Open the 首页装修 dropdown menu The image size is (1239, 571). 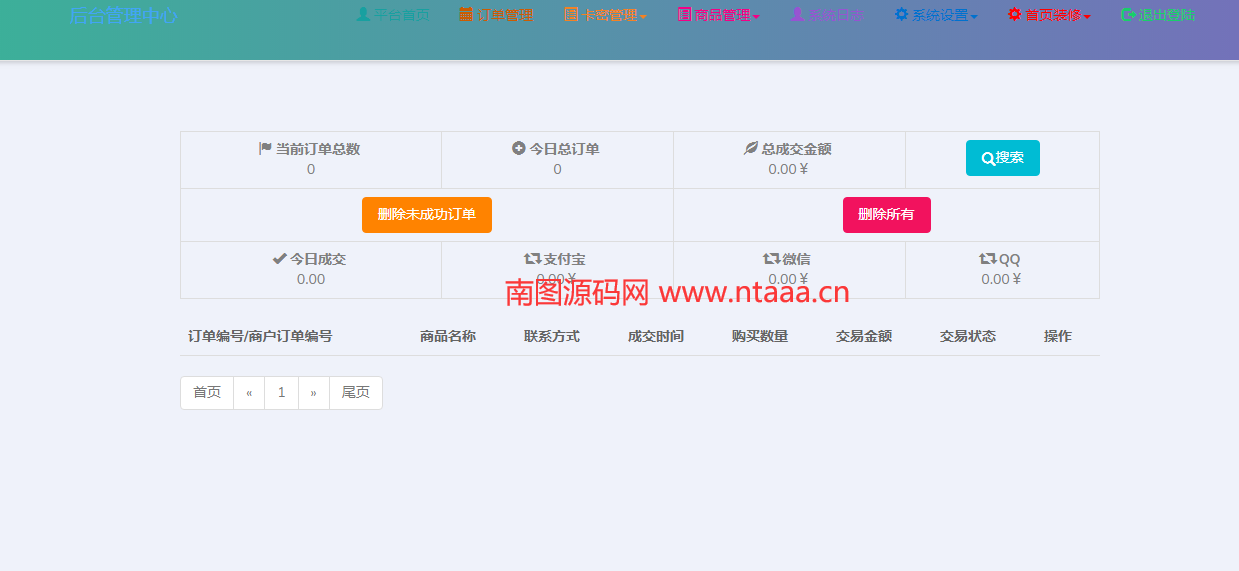1049,15
